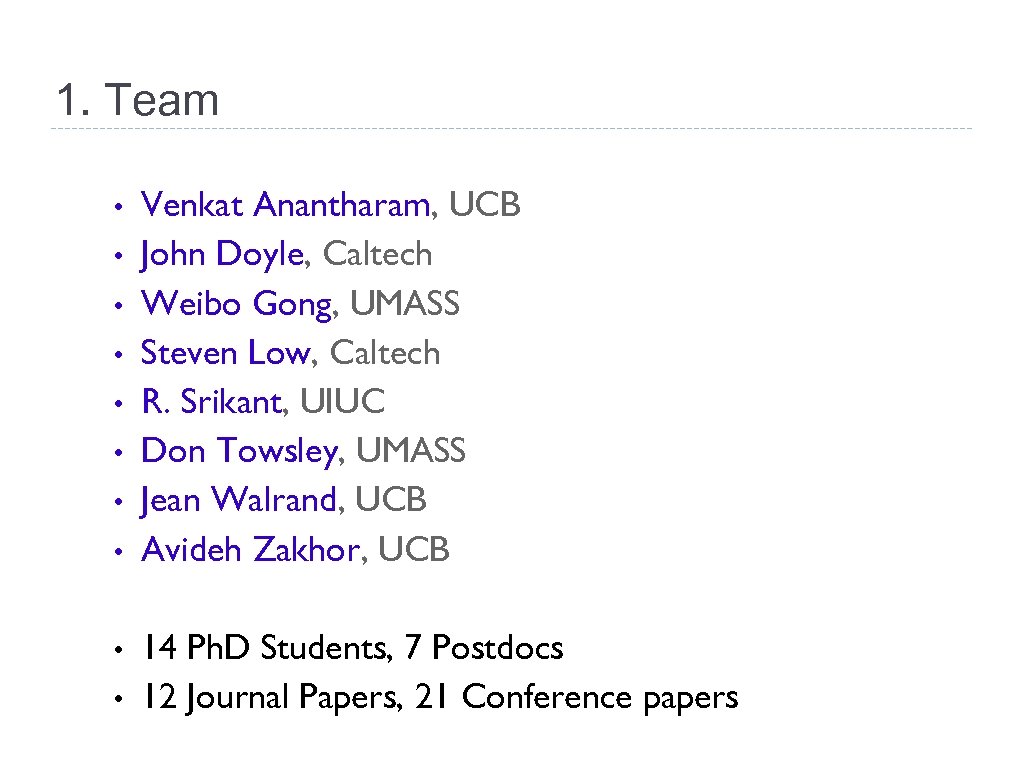Click the Don Towsley name
This screenshot has width=1024, height=768.
239,451
